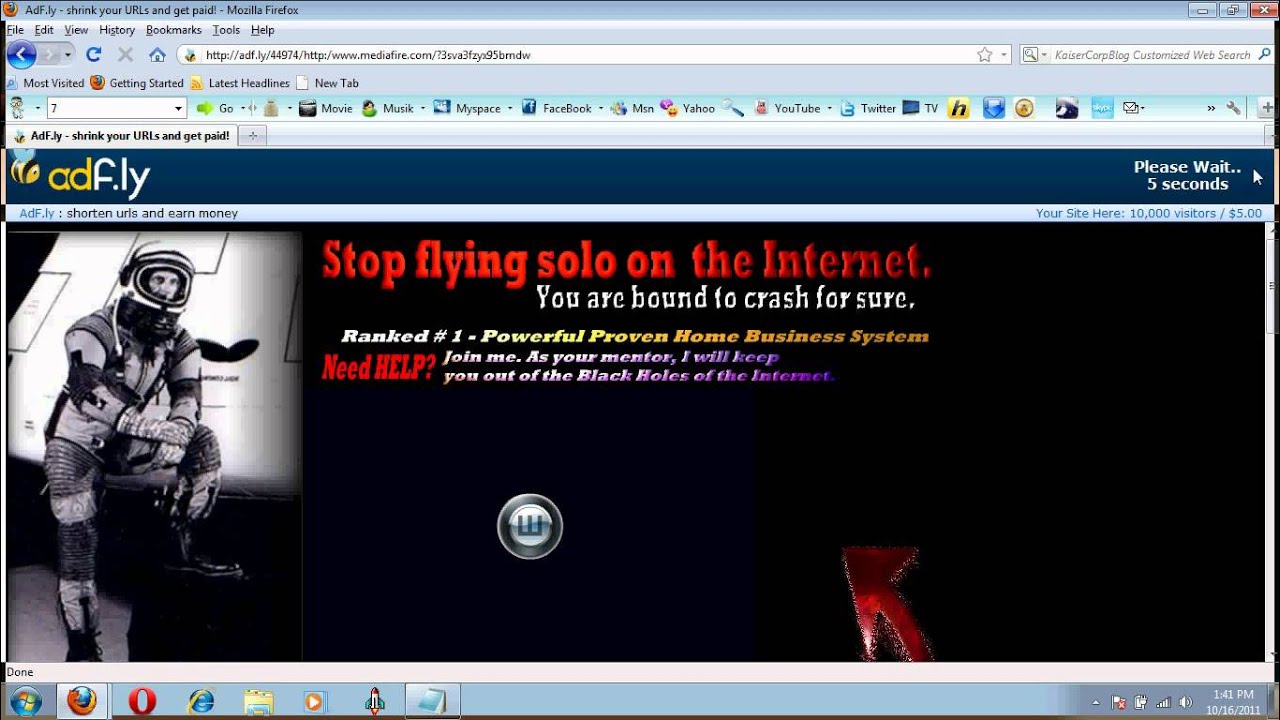Viewport: 1280px width, 720px height.
Task: Click the AdF.ly link below logo
Action: point(36,213)
